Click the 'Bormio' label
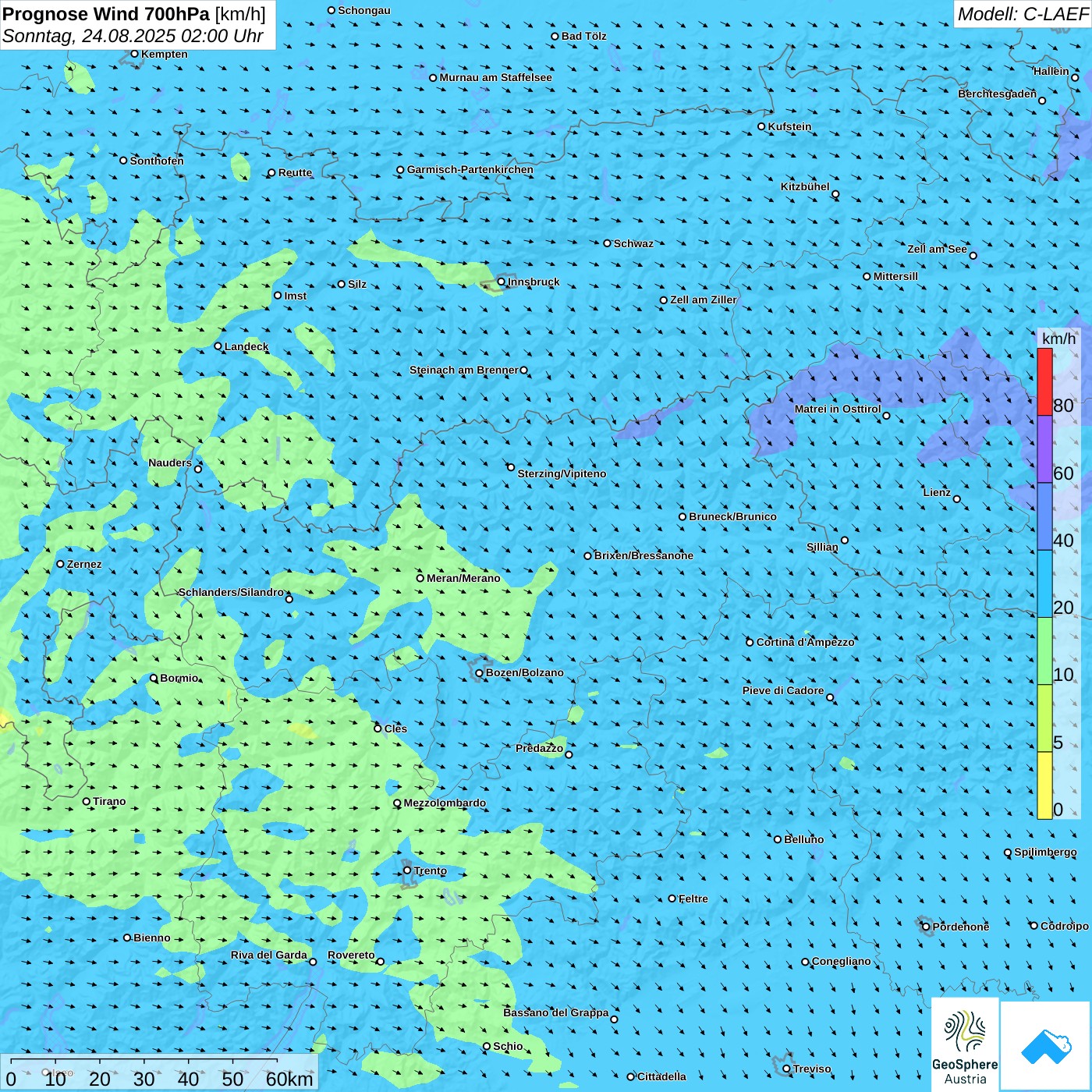Screen dimensions: 1092x1092 179,678
